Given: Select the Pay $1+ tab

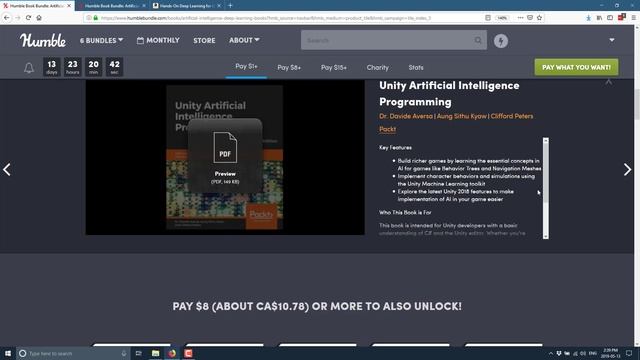Looking at the screenshot, I should [x=246, y=66].
